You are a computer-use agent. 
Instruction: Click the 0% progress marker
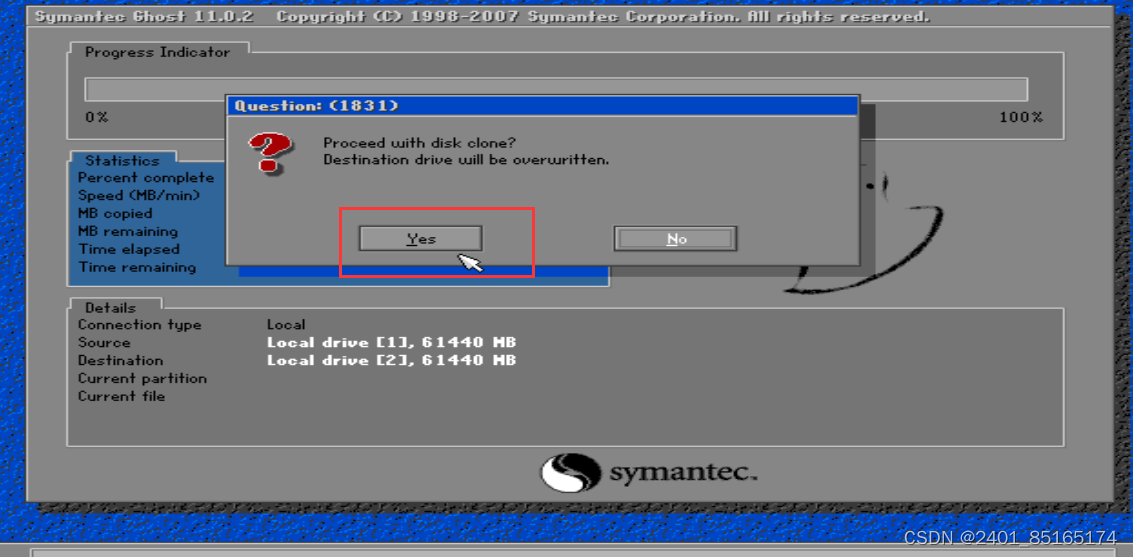tap(97, 117)
